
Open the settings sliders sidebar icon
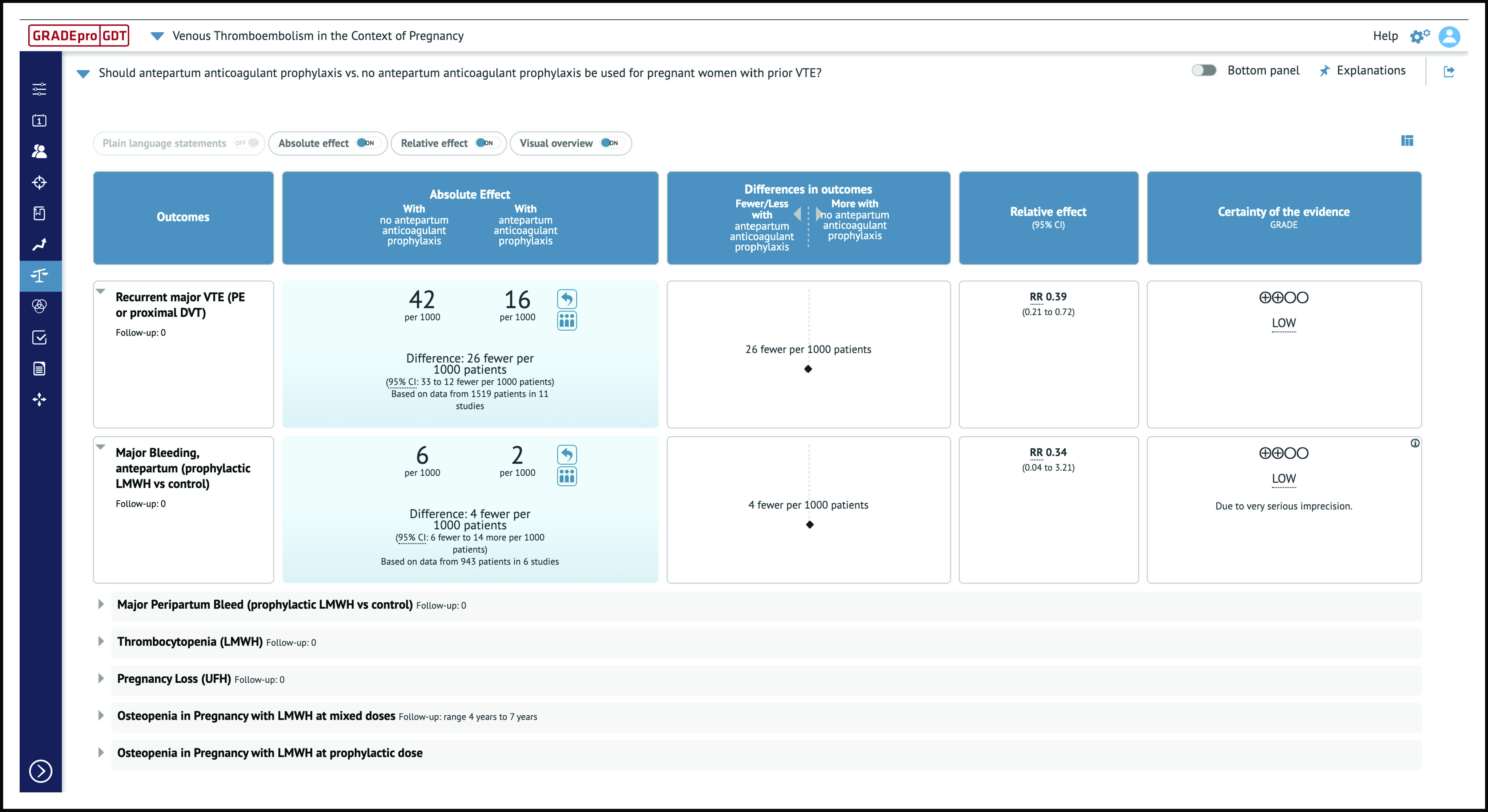(39, 89)
